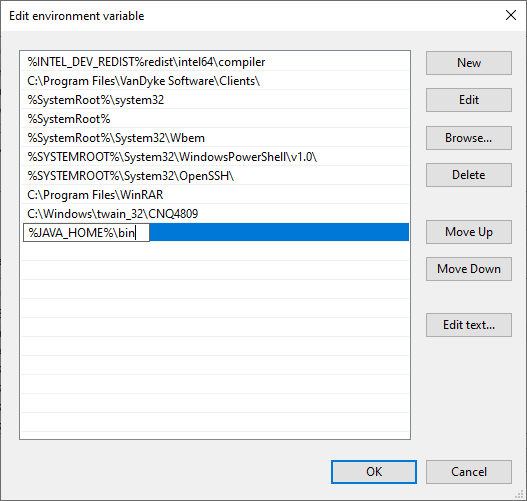Cancel the environment variable dialog
Screen dimensions: 527x501
pyautogui.click(x=469, y=472)
